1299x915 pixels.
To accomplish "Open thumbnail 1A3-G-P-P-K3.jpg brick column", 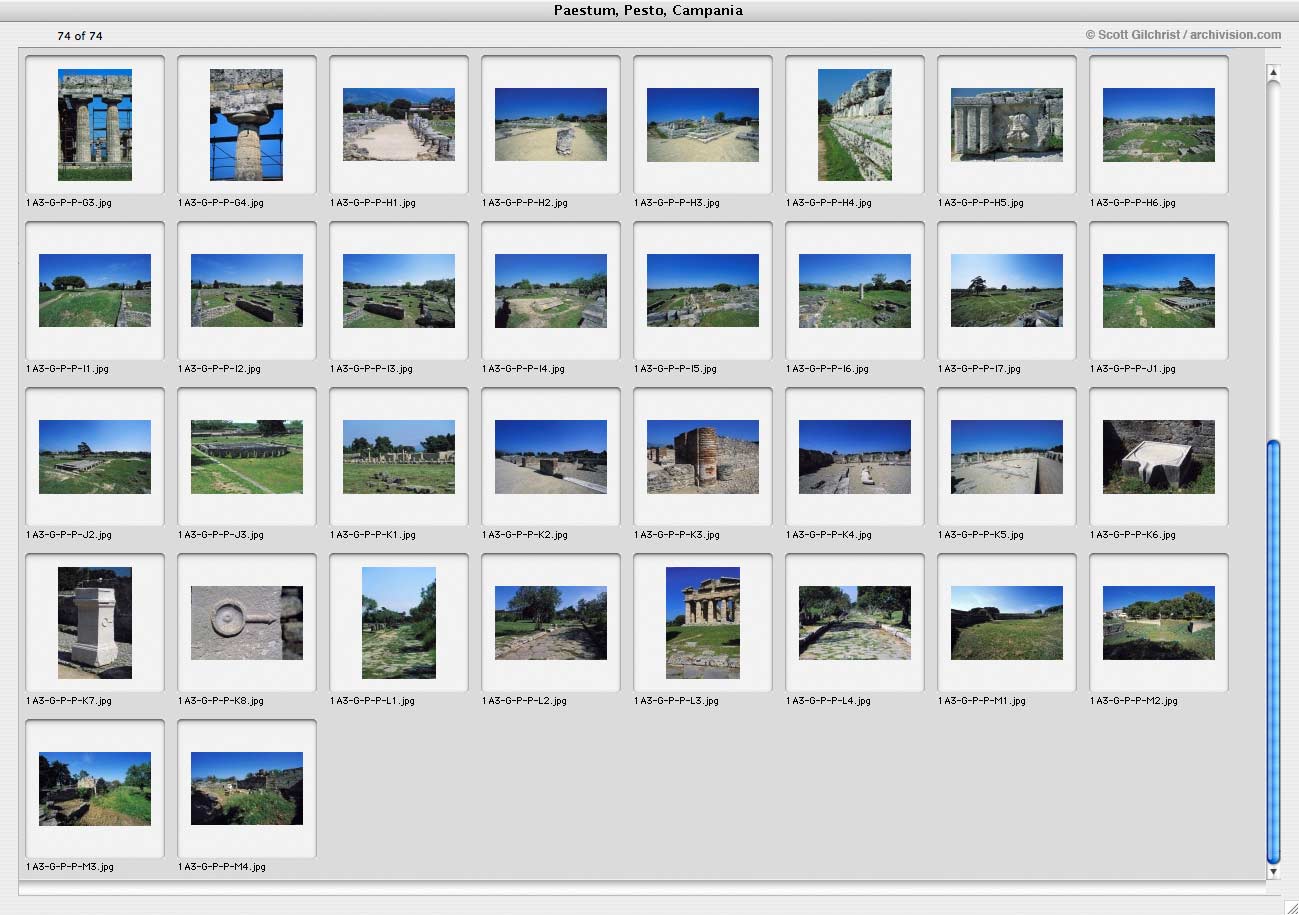I will [703, 457].
